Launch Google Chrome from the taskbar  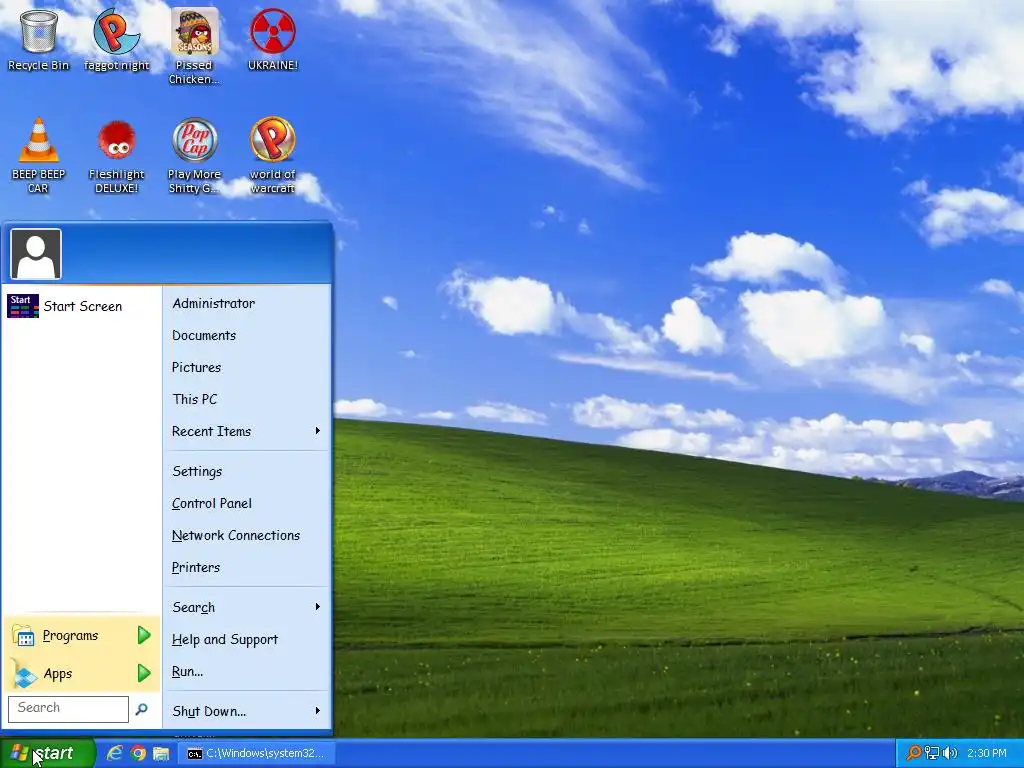pos(138,753)
